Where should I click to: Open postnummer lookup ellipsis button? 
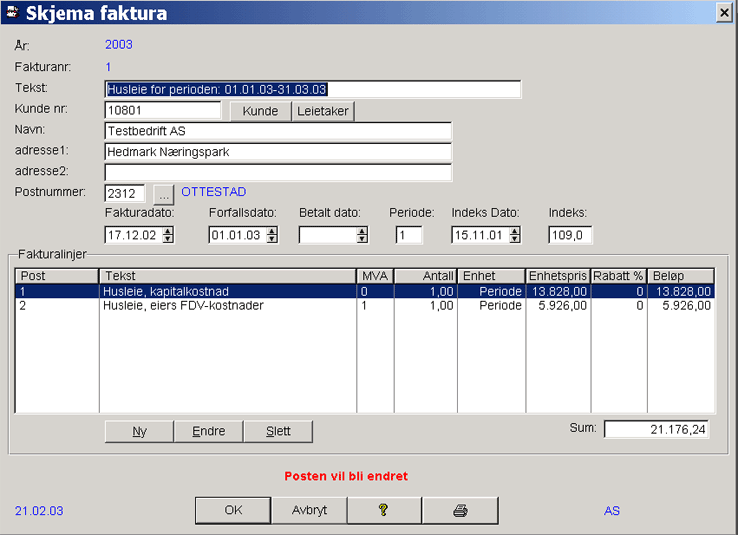(x=163, y=194)
